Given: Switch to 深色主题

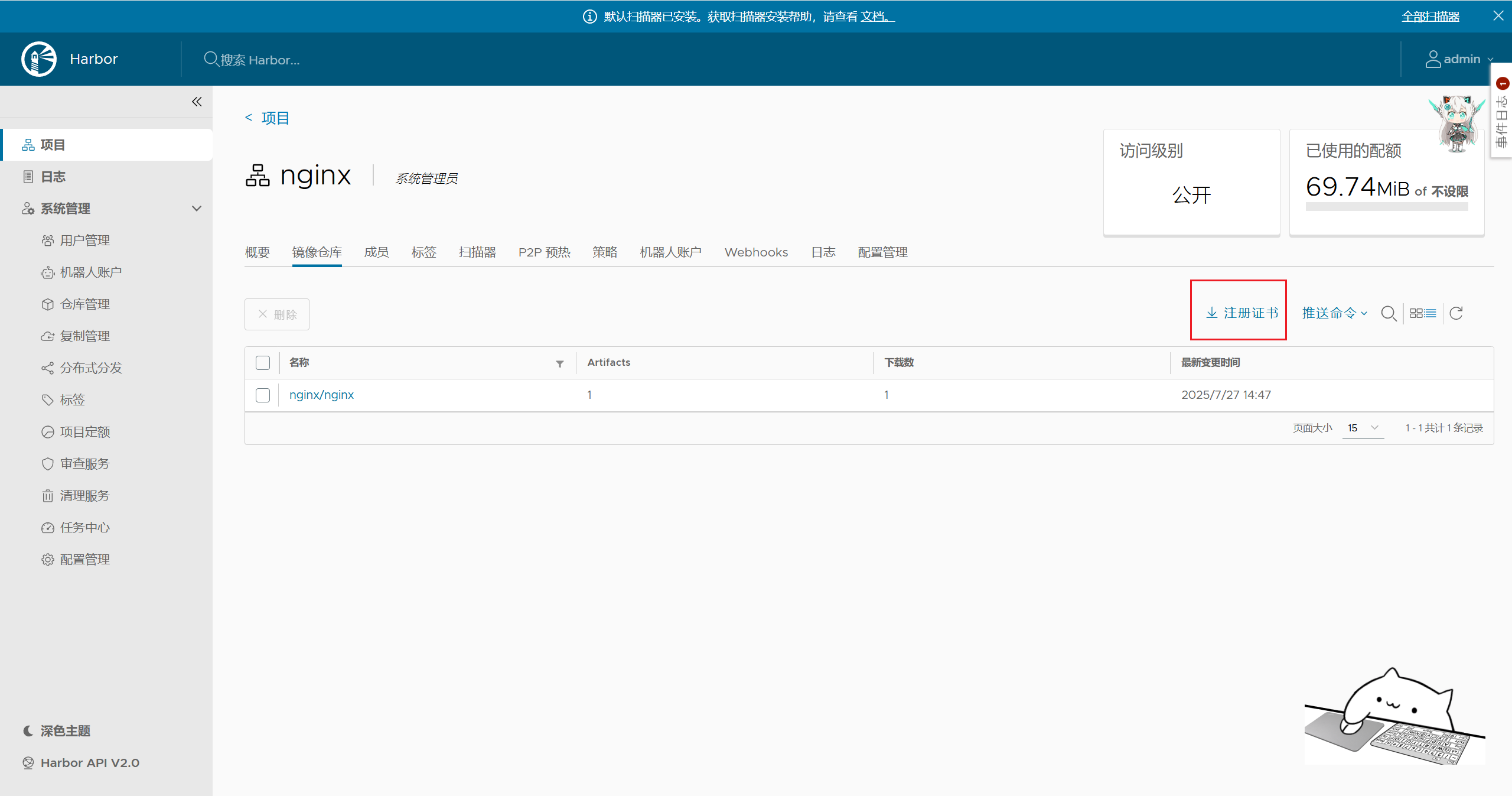Looking at the screenshot, I should pyautogui.click(x=57, y=731).
